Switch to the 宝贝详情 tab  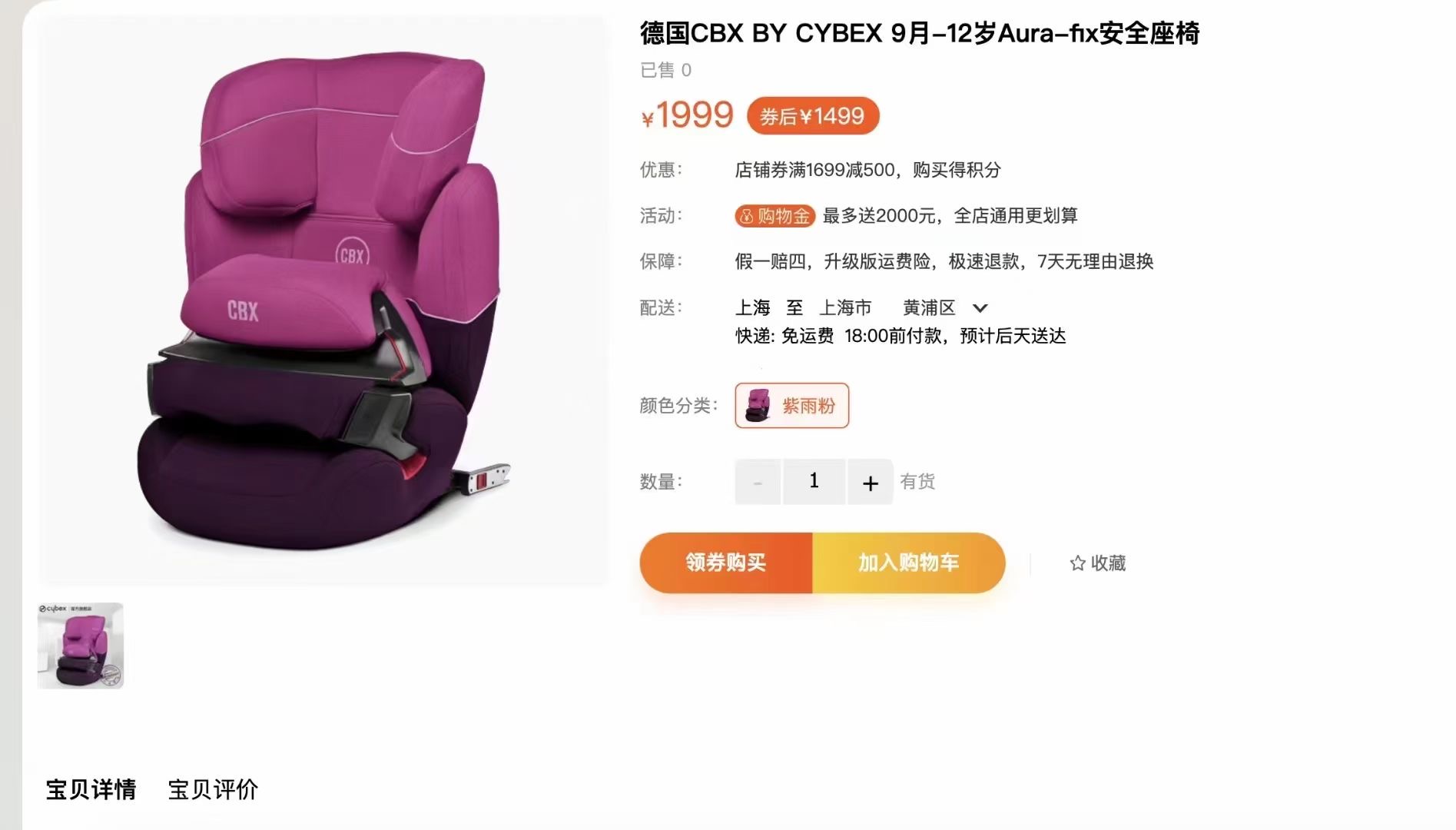pyautogui.click(x=91, y=789)
